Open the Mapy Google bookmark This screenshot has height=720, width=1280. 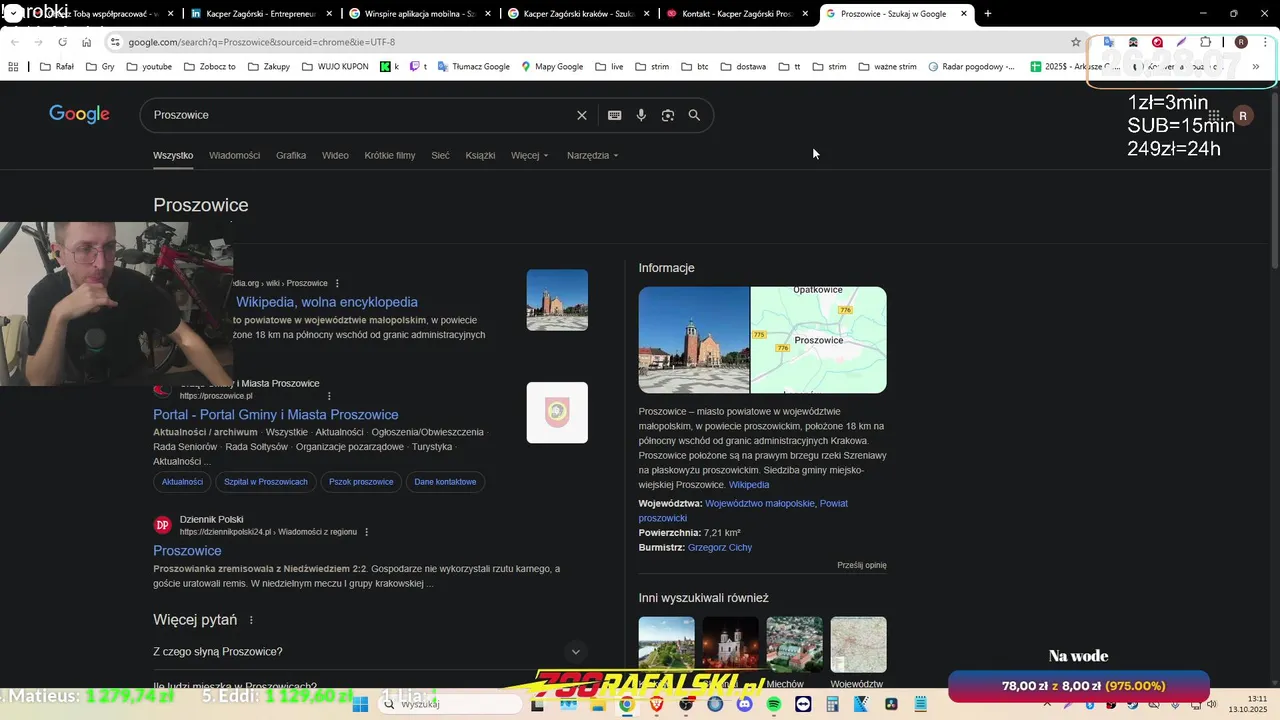click(x=551, y=67)
